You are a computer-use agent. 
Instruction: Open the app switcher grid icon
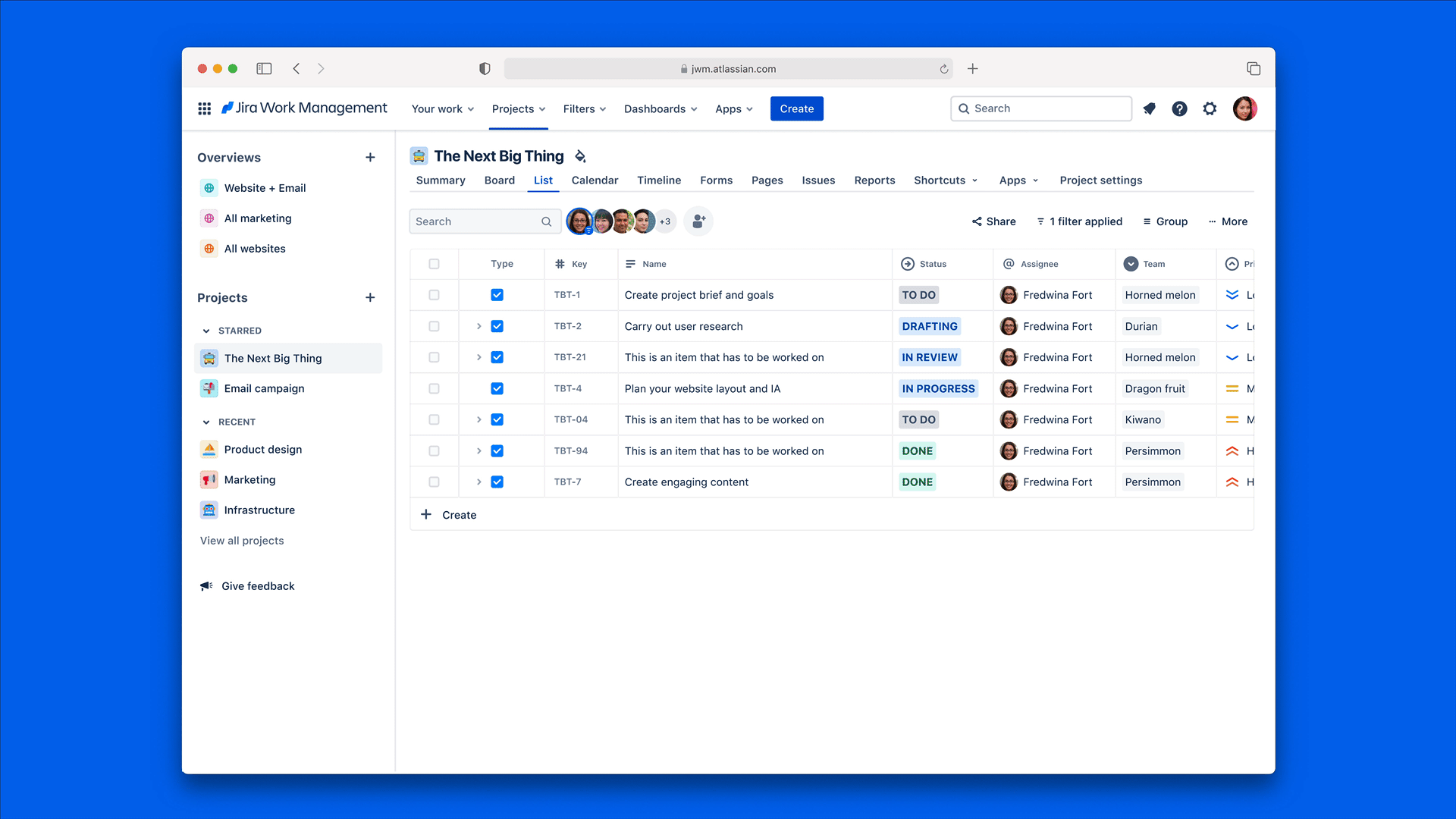point(204,108)
